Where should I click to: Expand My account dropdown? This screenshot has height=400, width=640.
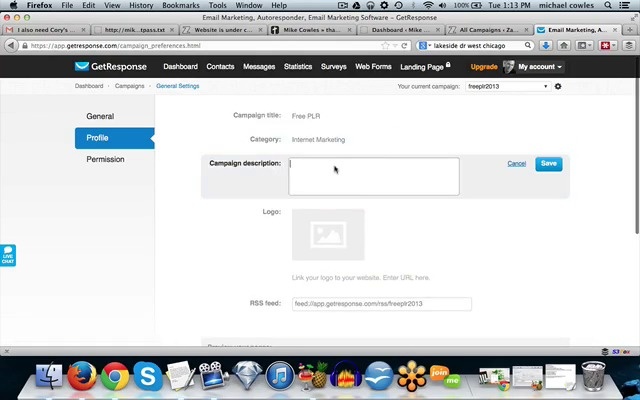[540, 67]
